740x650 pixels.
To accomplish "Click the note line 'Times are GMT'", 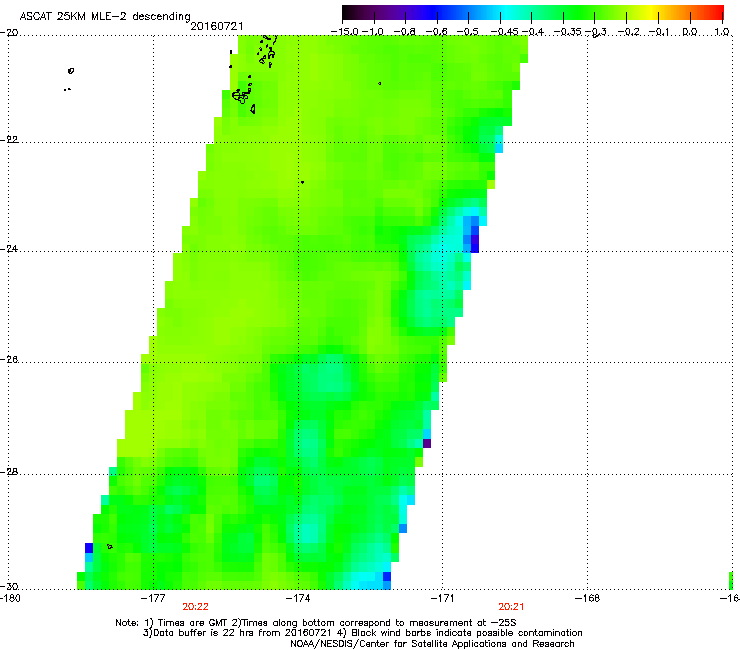I will 193,623.
